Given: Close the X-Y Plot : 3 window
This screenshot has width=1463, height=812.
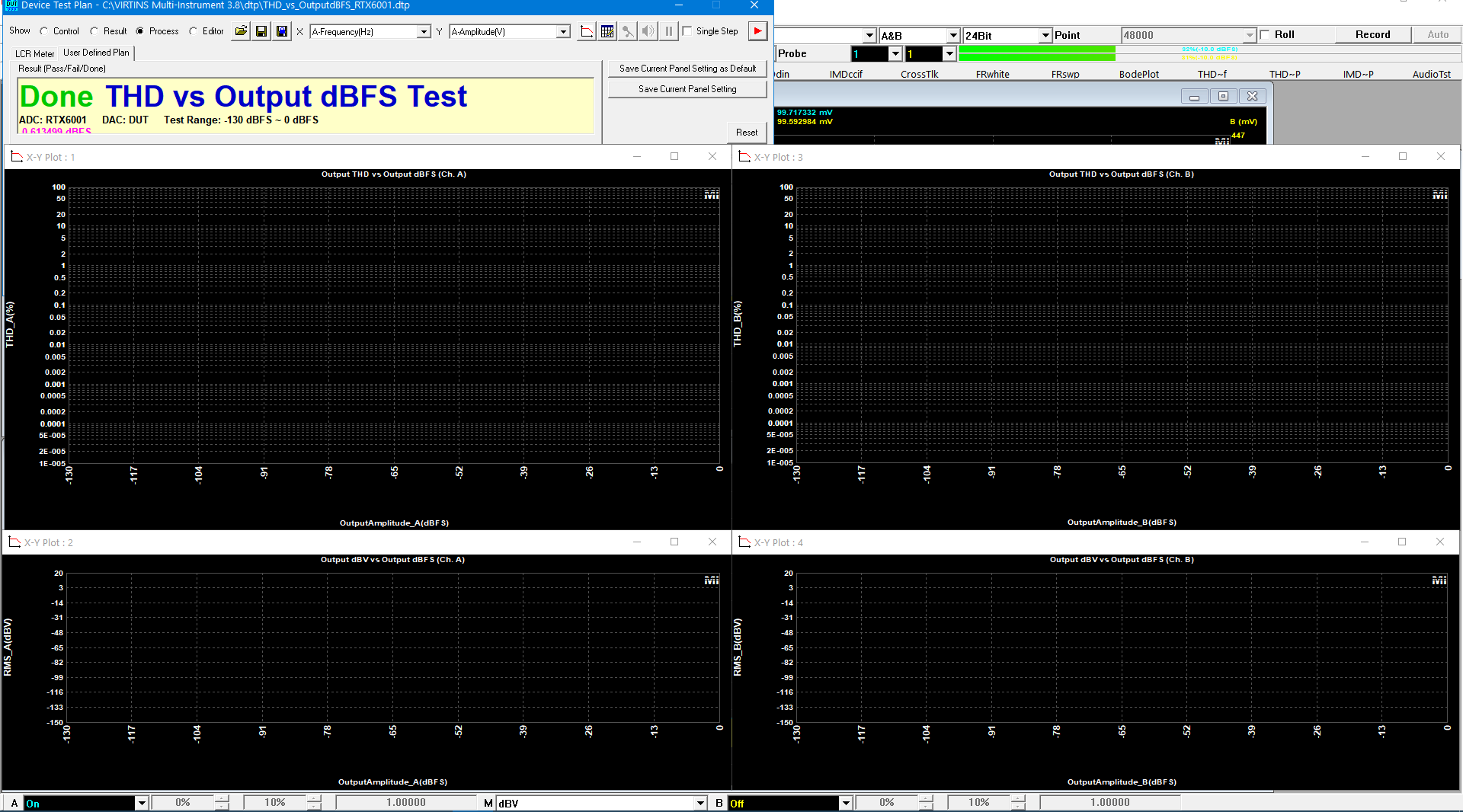Looking at the screenshot, I should click(x=1440, y=156).
